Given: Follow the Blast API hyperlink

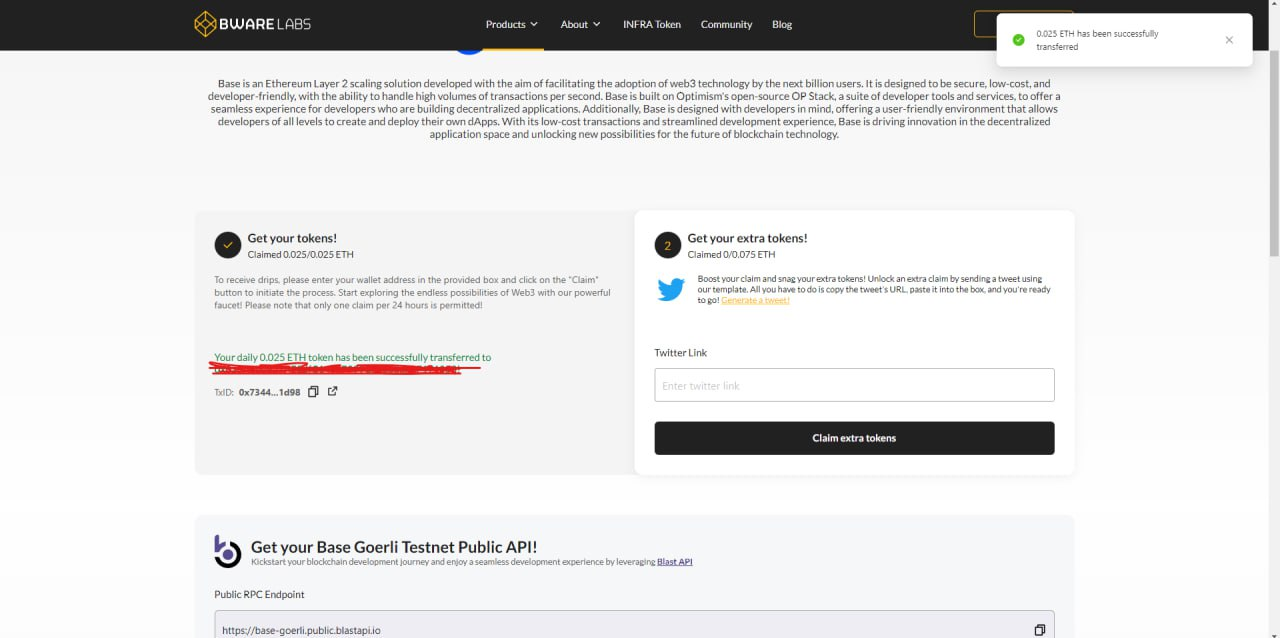Looking at the screenshot, I should point(674,562).
